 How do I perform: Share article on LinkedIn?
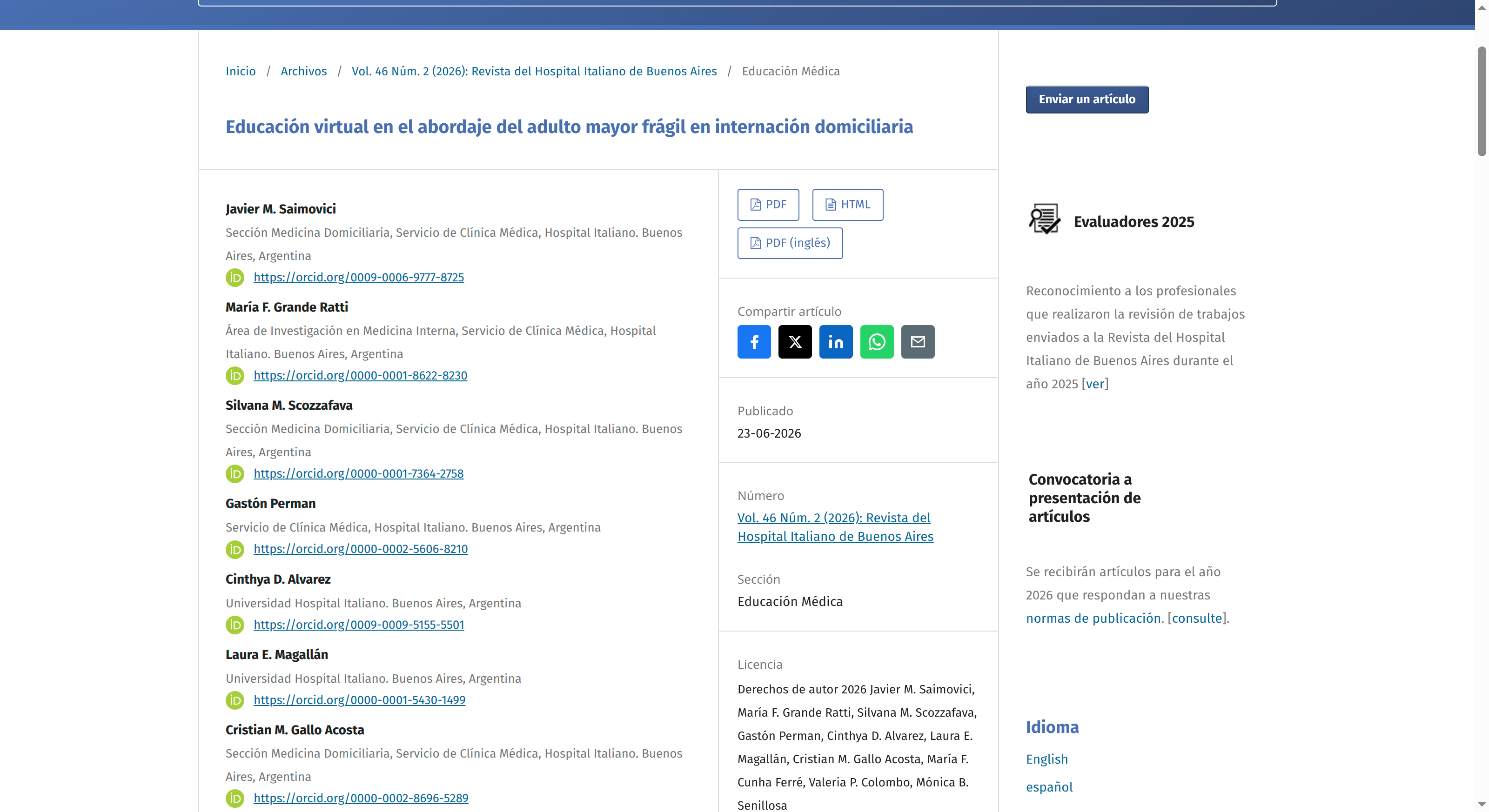[836, 342]
